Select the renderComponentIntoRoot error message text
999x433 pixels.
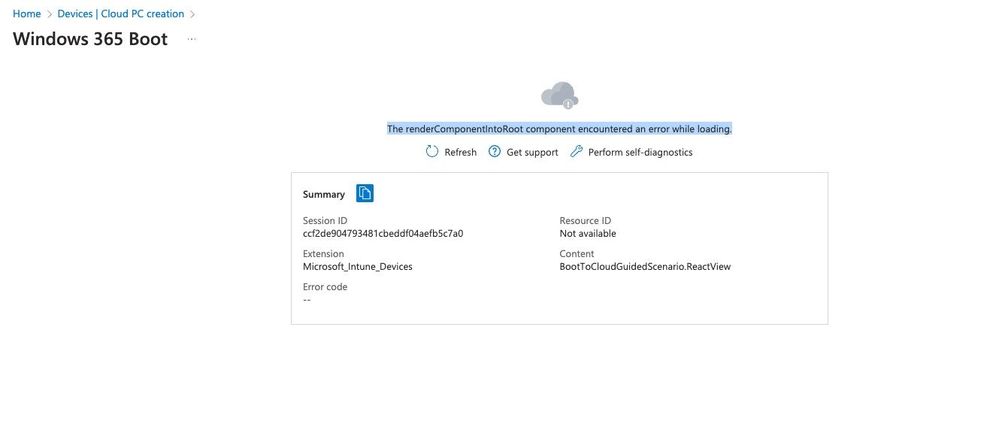(559, 129)
